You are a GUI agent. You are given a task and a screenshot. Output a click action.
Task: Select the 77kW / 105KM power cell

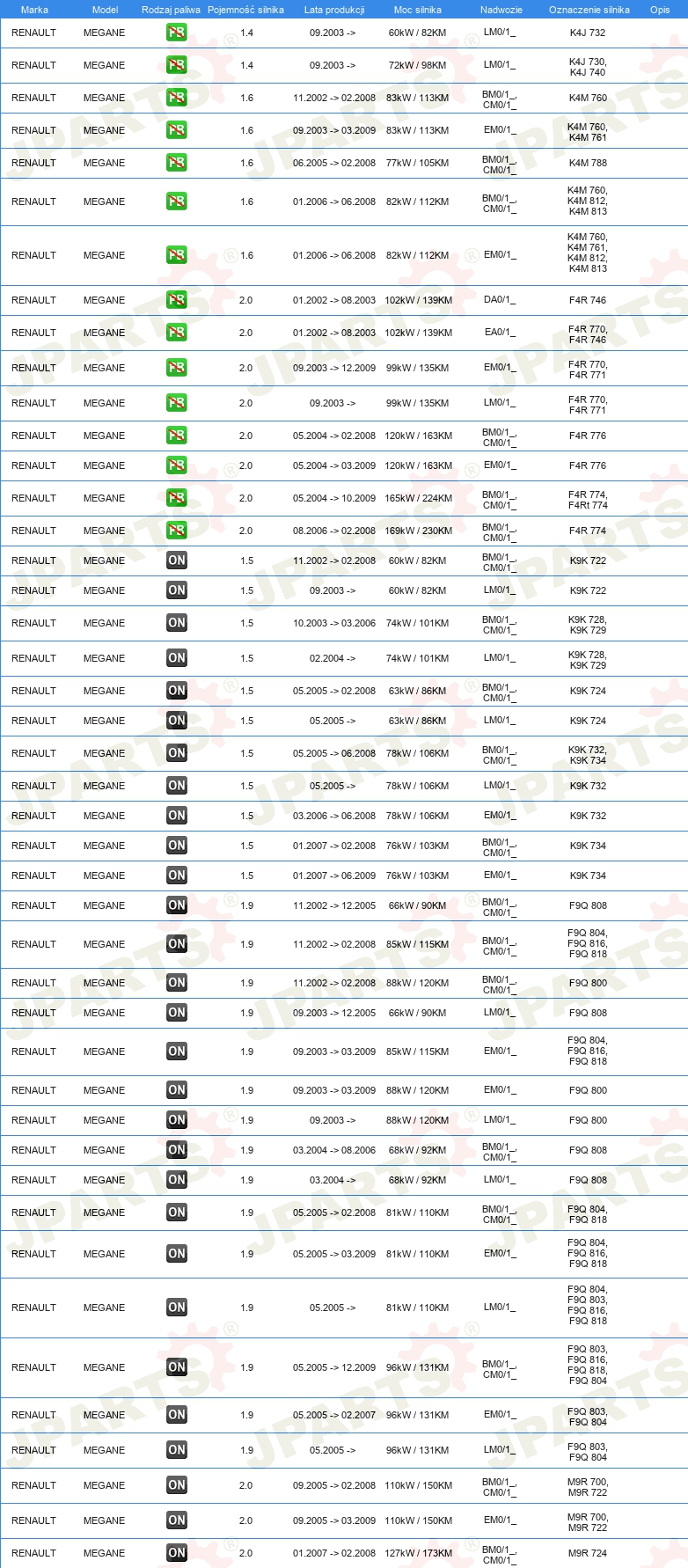[418, 163]
